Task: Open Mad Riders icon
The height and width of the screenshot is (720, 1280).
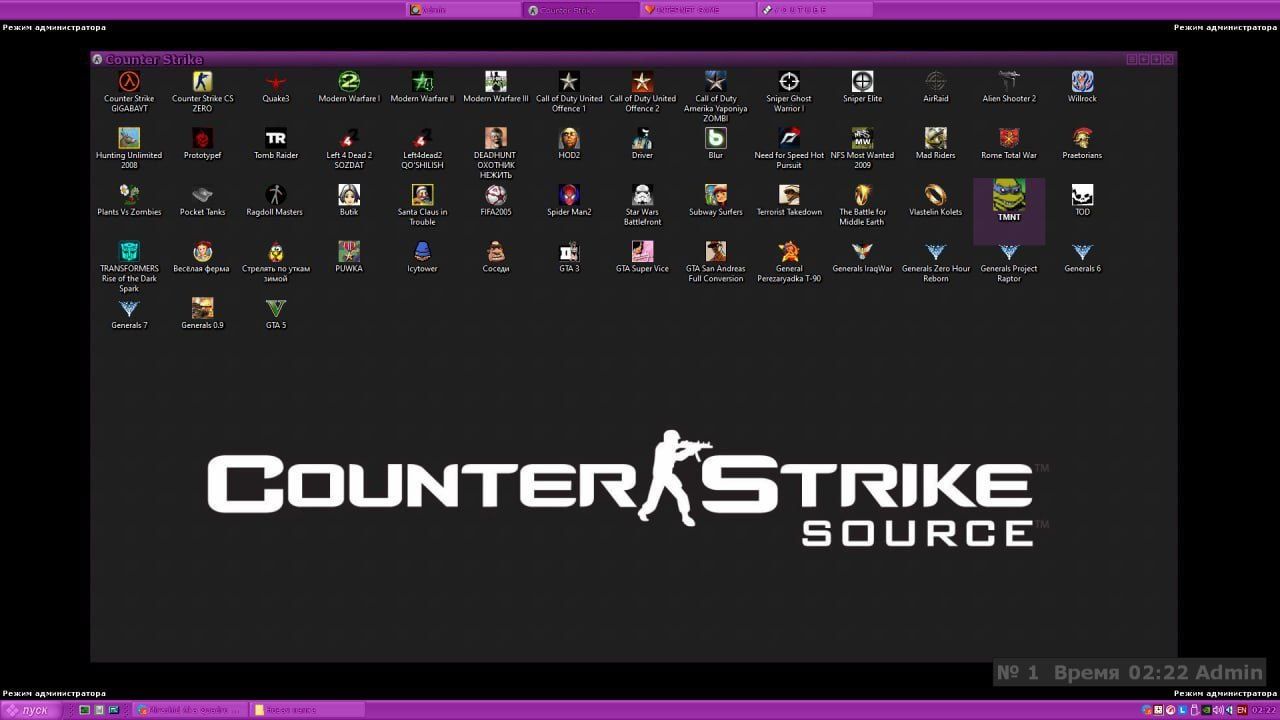Action: (936, 138)
